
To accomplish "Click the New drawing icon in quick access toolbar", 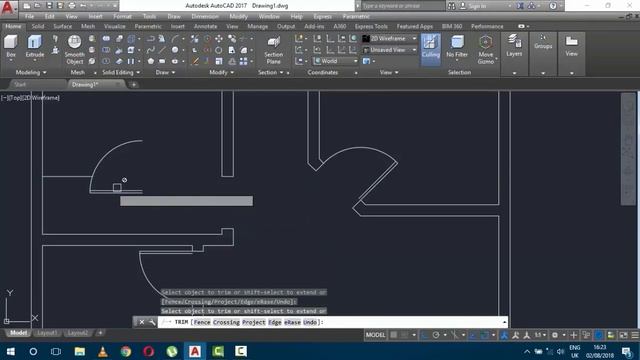I will (x=27, y=6).
